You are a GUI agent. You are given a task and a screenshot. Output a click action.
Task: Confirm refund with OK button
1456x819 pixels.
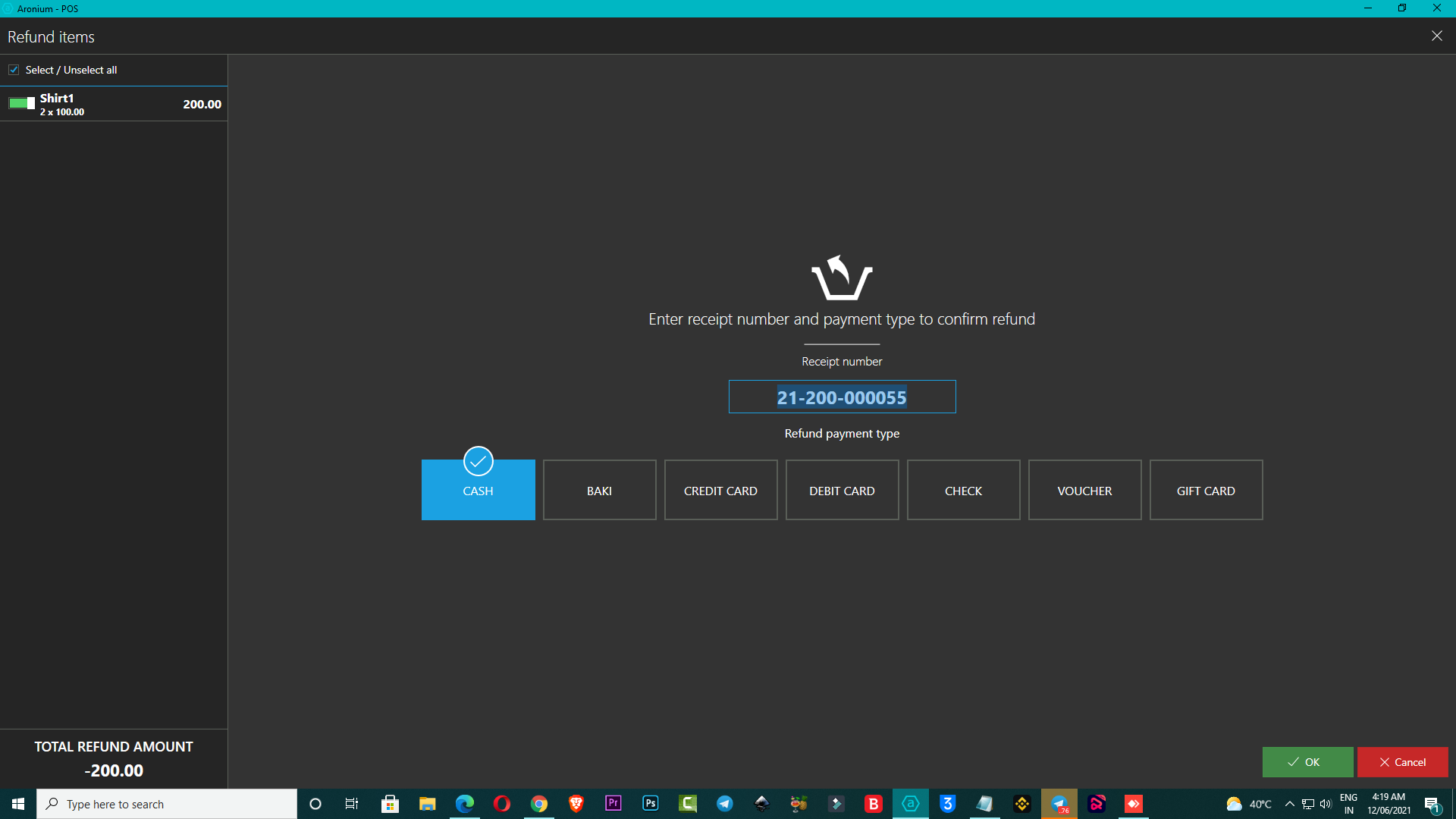[x=1307, y=762]
